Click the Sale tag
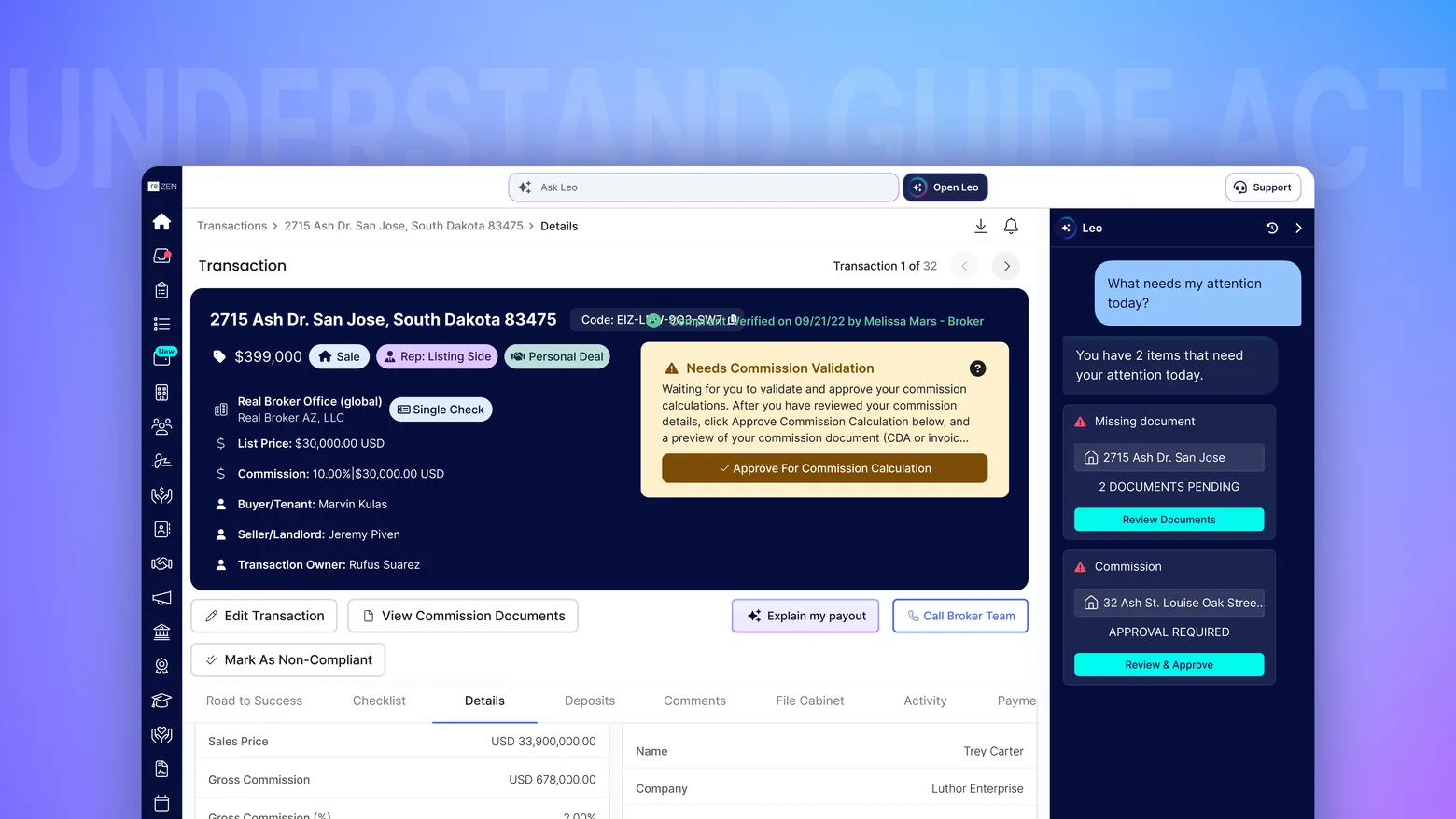Viewport: 1456px width, 819px height. click(x=340, y=356)
